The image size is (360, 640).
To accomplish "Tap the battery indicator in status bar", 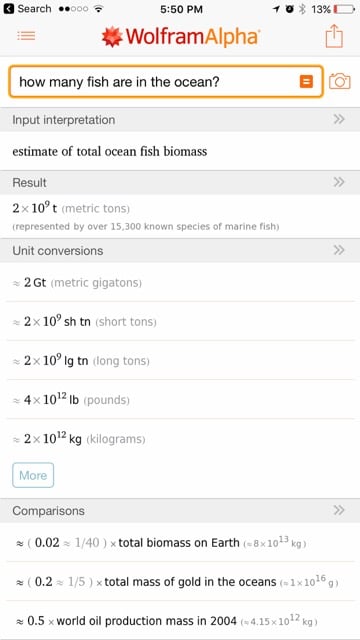I will point(344,9).
